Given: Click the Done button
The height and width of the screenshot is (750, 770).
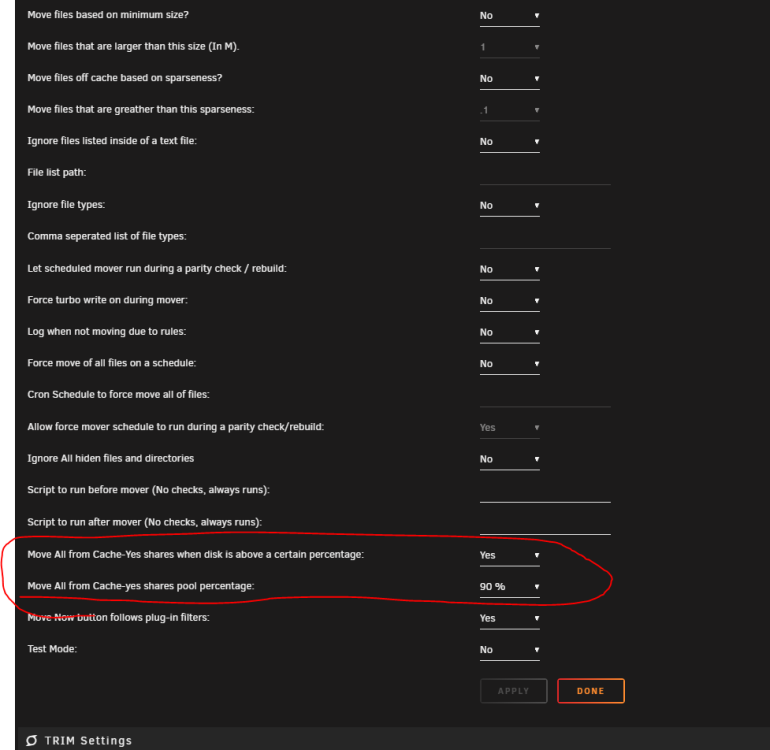Looking at the screenshot, I should [591, 691].
